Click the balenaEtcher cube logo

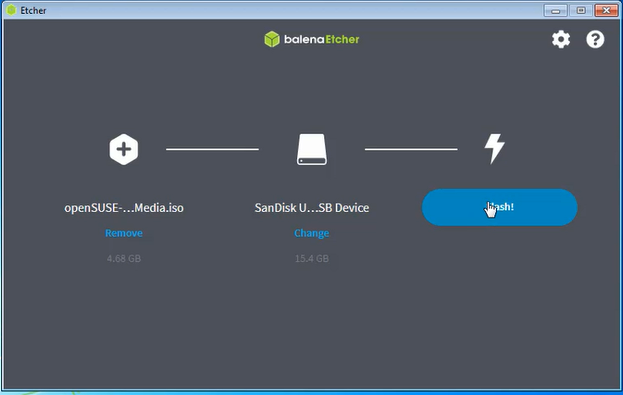(272, 39)
